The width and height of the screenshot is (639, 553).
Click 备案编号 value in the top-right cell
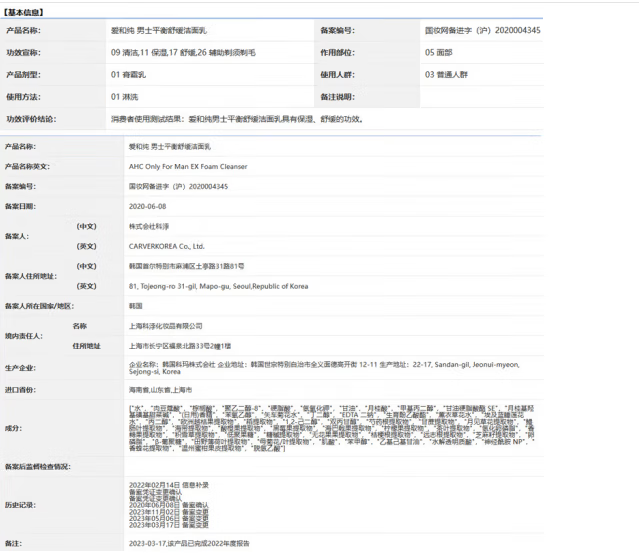coord(483,31)
